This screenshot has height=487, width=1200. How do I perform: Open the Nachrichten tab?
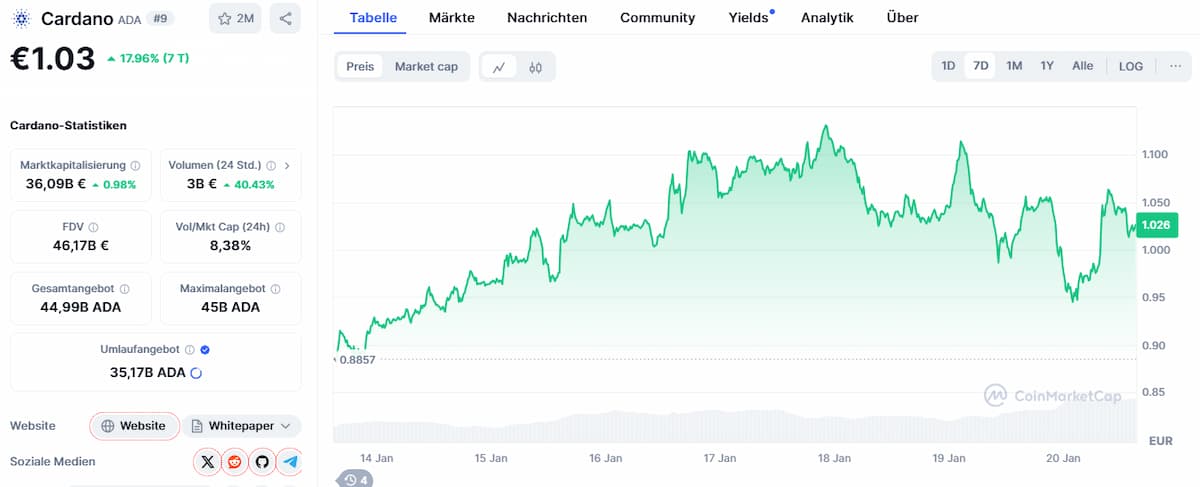point(547,17)
